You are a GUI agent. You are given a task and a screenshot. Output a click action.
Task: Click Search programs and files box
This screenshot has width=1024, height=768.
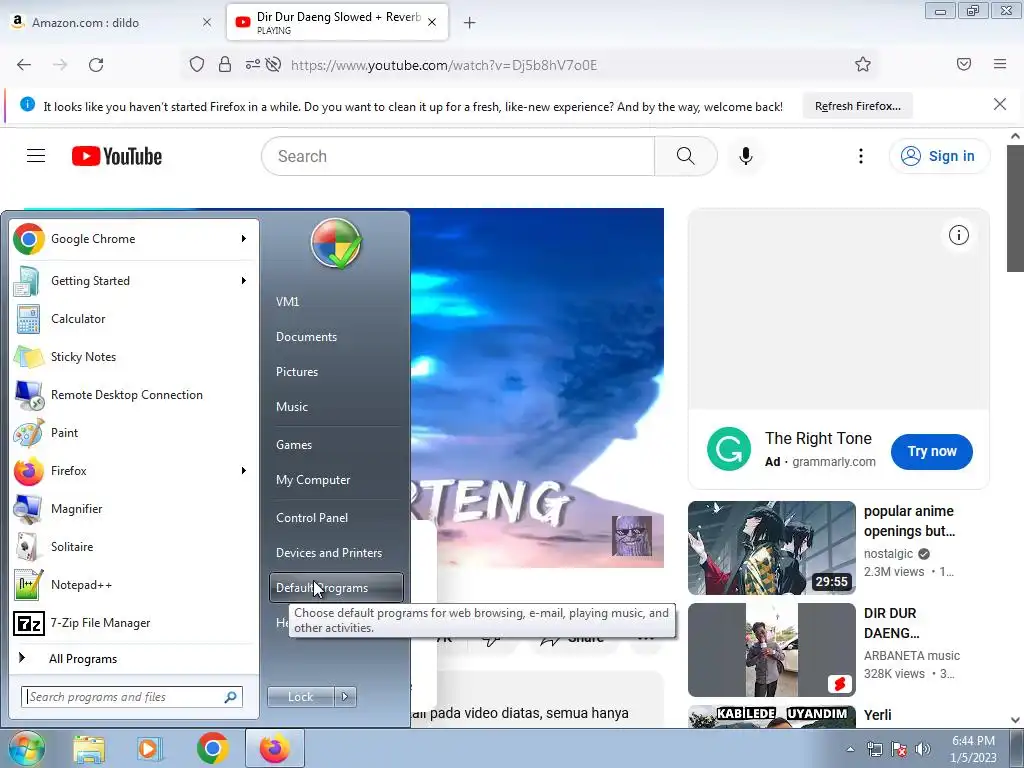(132, 697)
